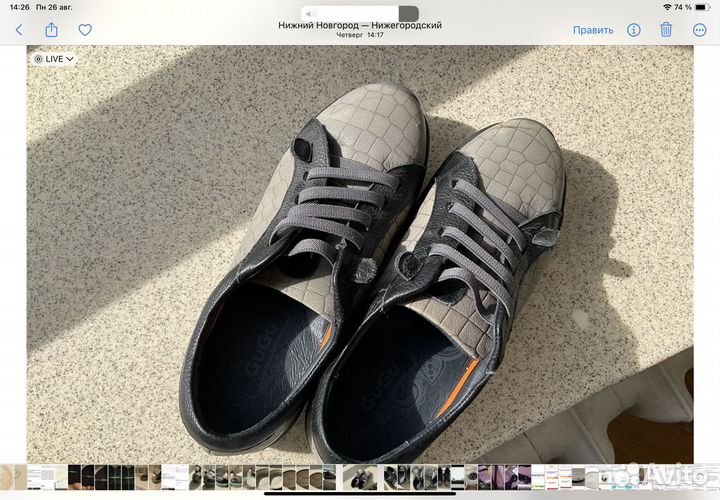Screen dimensions: 720x500
Task: Tap the Нижний Новгород location title
Action: (x=359, y=25)
